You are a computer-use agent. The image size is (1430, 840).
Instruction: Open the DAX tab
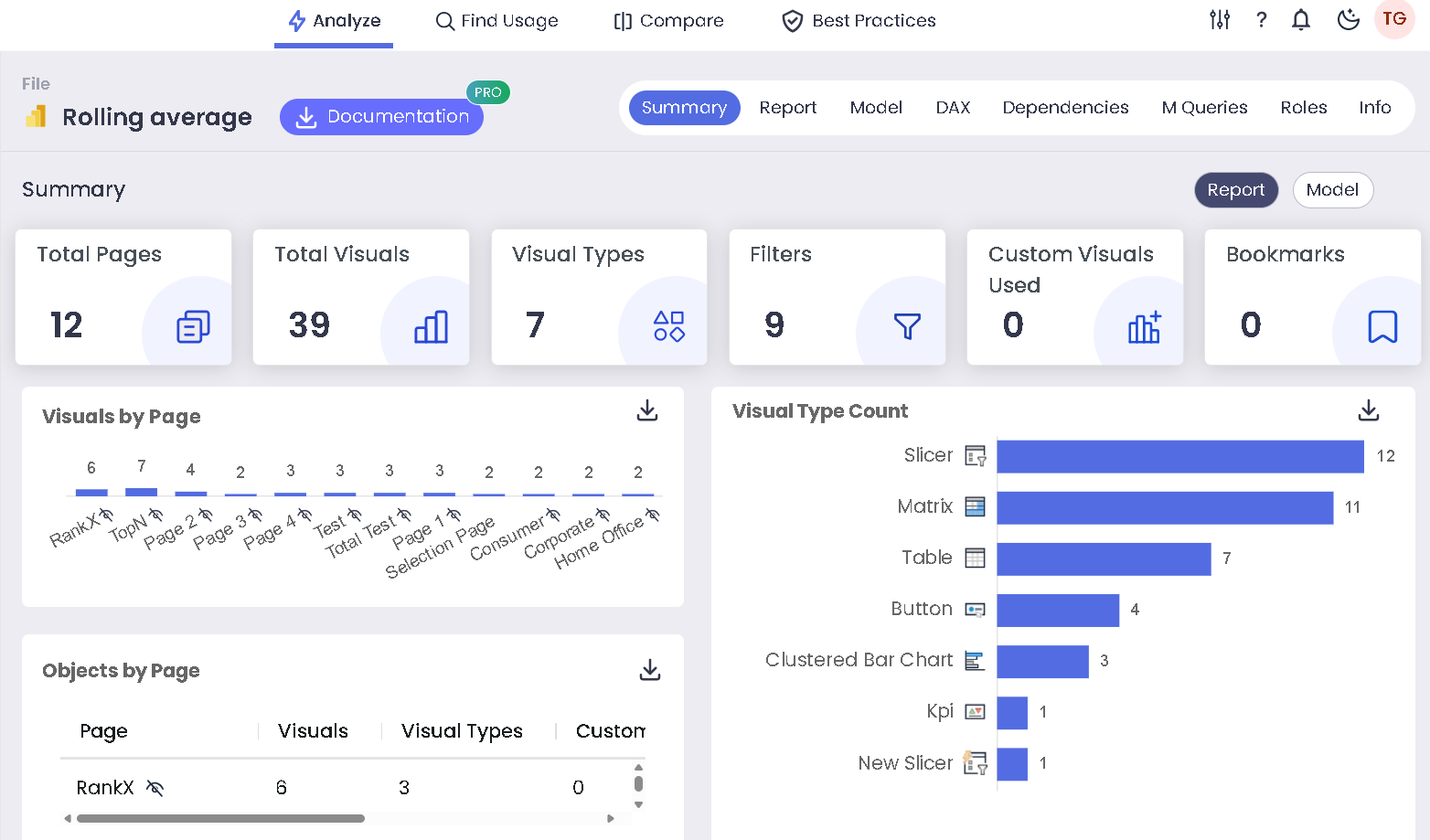[953, 108]
